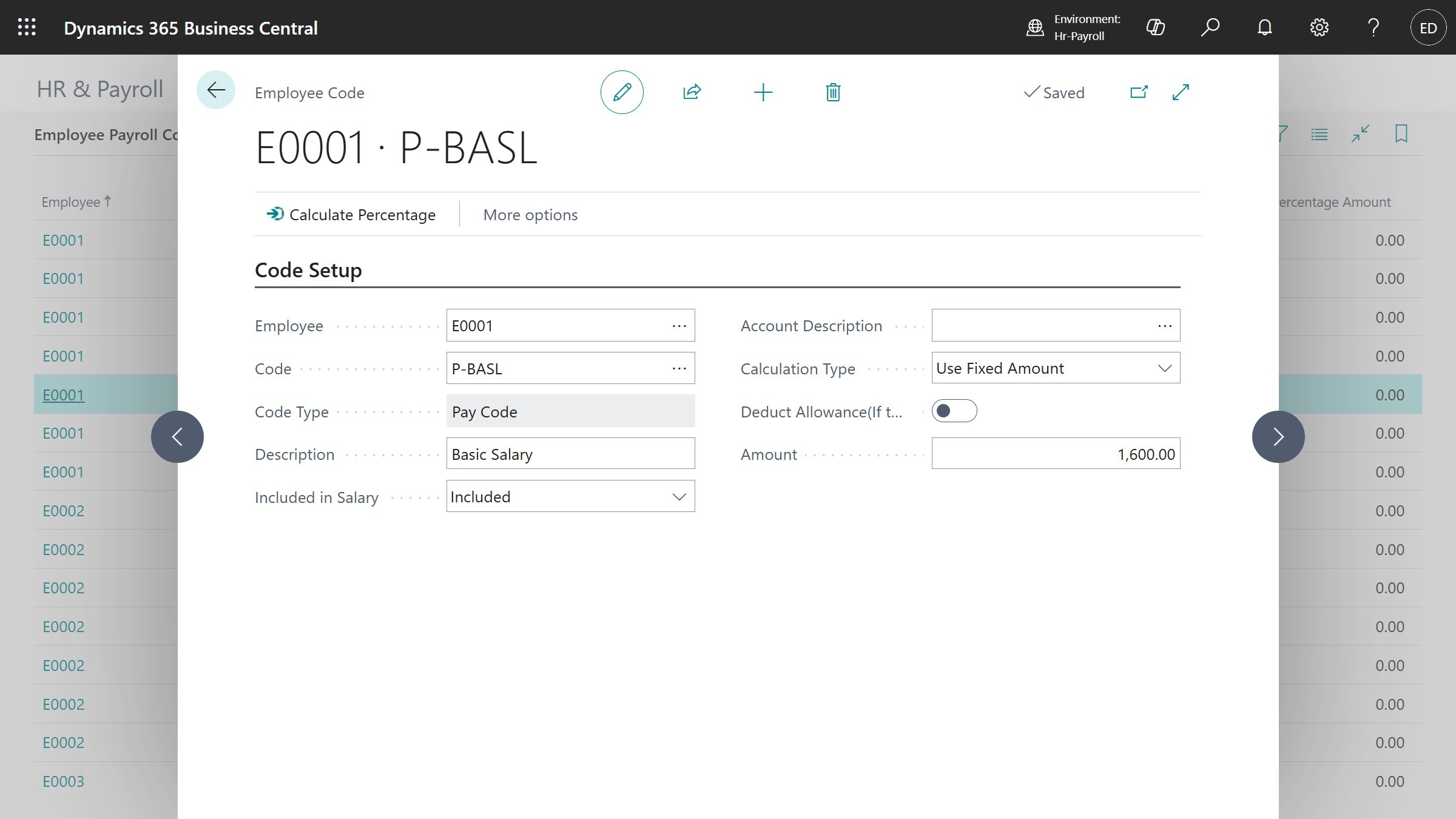The height and width of the screenshot is (819, 1456).
Task: Click the share icon
Action: tap(692, 92)
